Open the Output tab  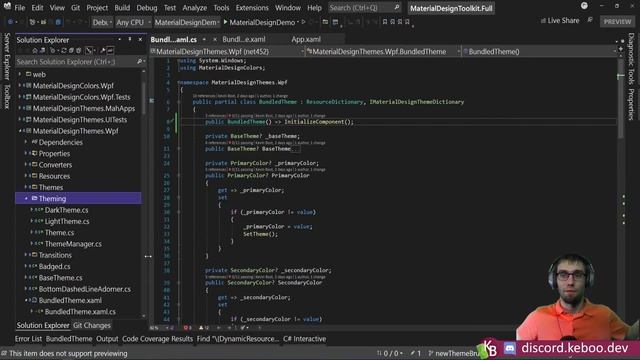(107, 339)
